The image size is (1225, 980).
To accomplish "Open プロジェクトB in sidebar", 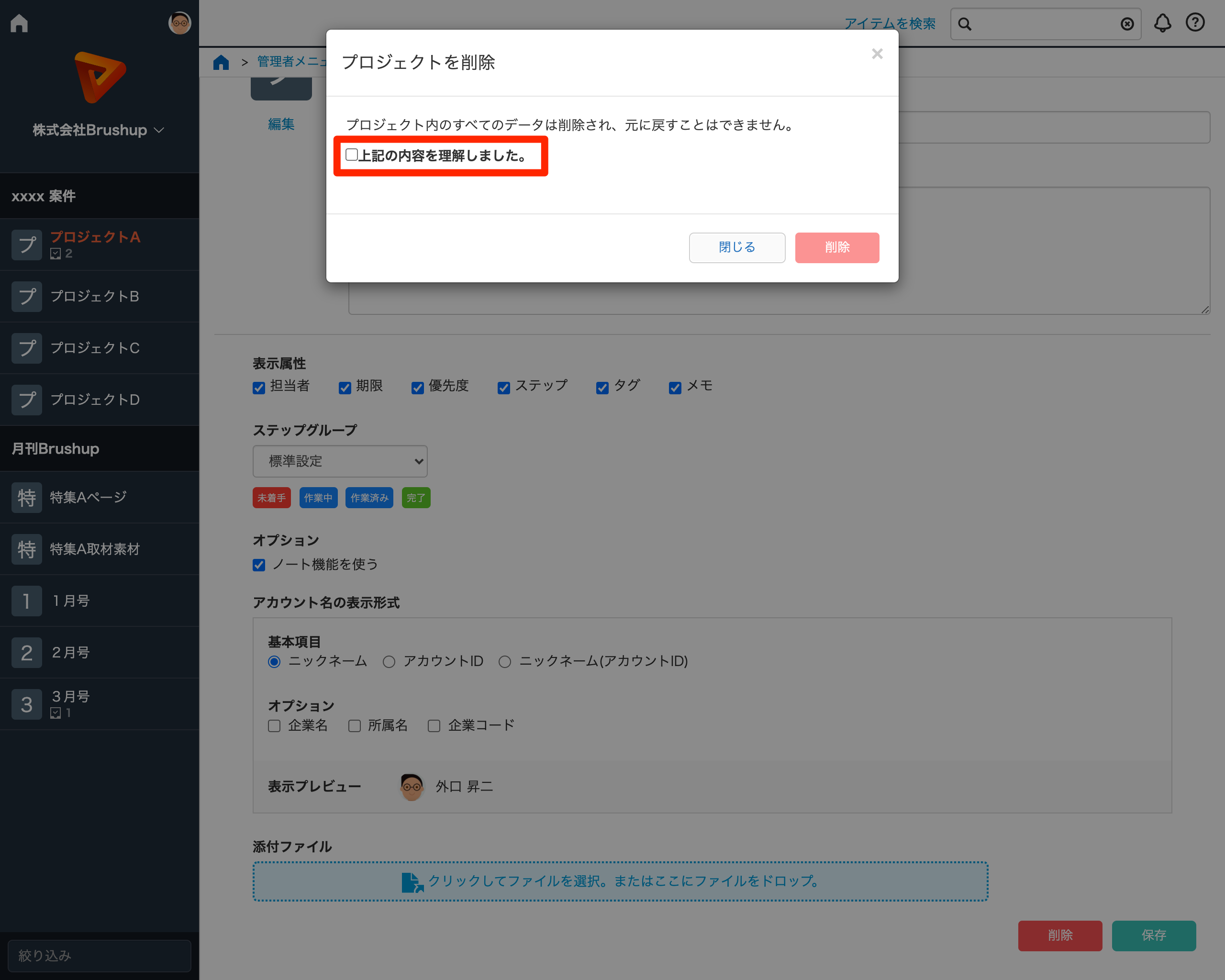I will pos(100,296).
